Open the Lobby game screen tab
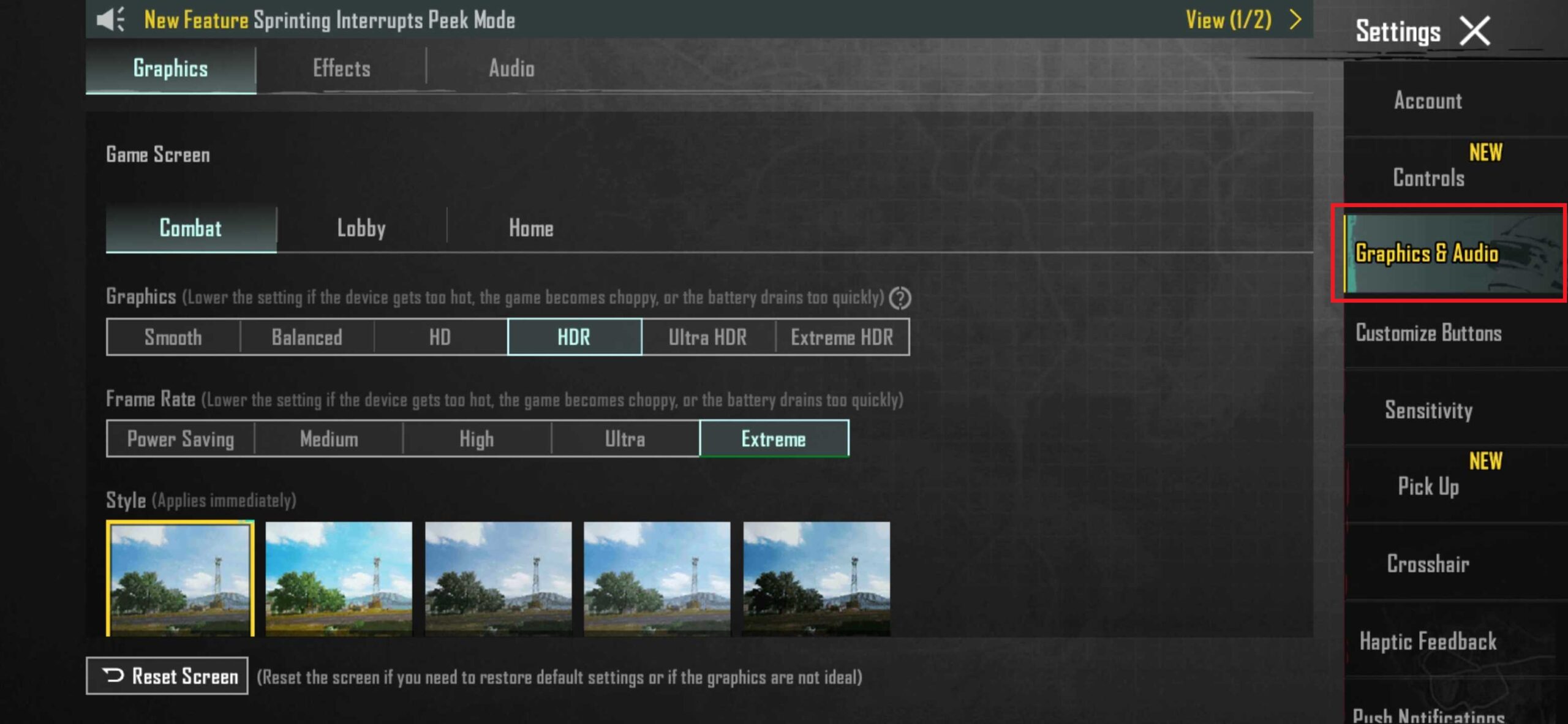Screen dimensions: 1568x724 pyautogui.click(x=361, y=228)
